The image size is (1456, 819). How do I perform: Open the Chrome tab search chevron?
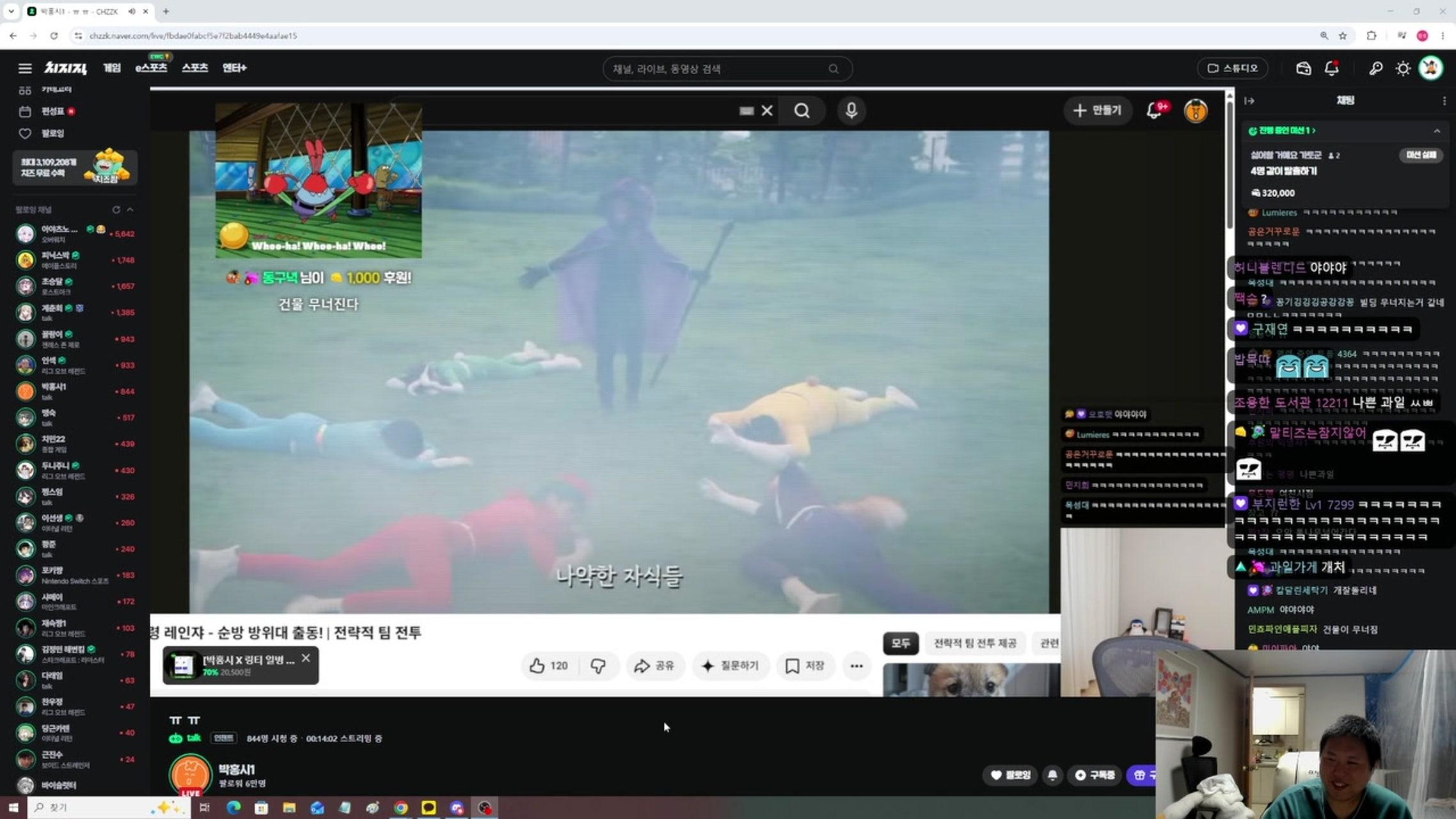click(x=11, y=12)
